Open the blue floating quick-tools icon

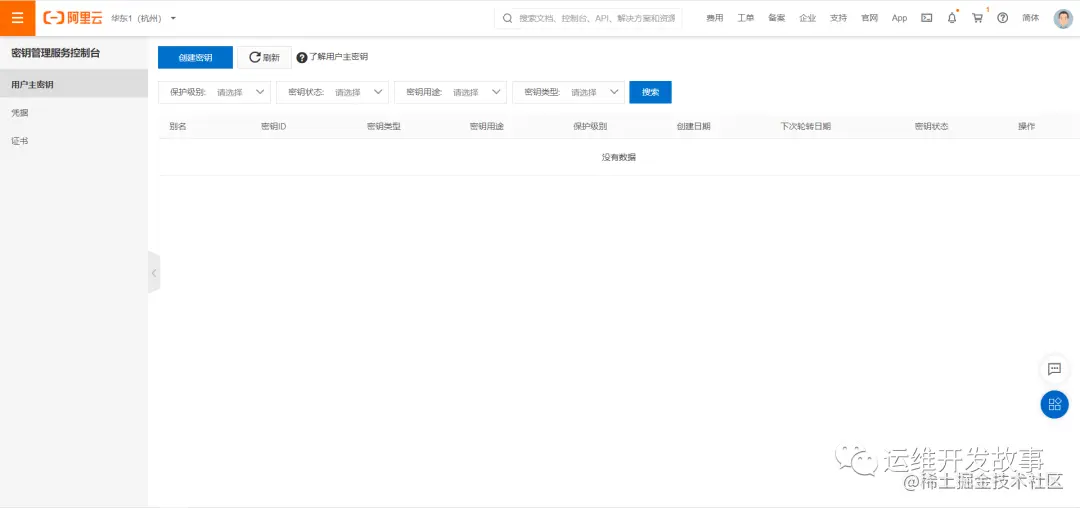click(1054, 405)
